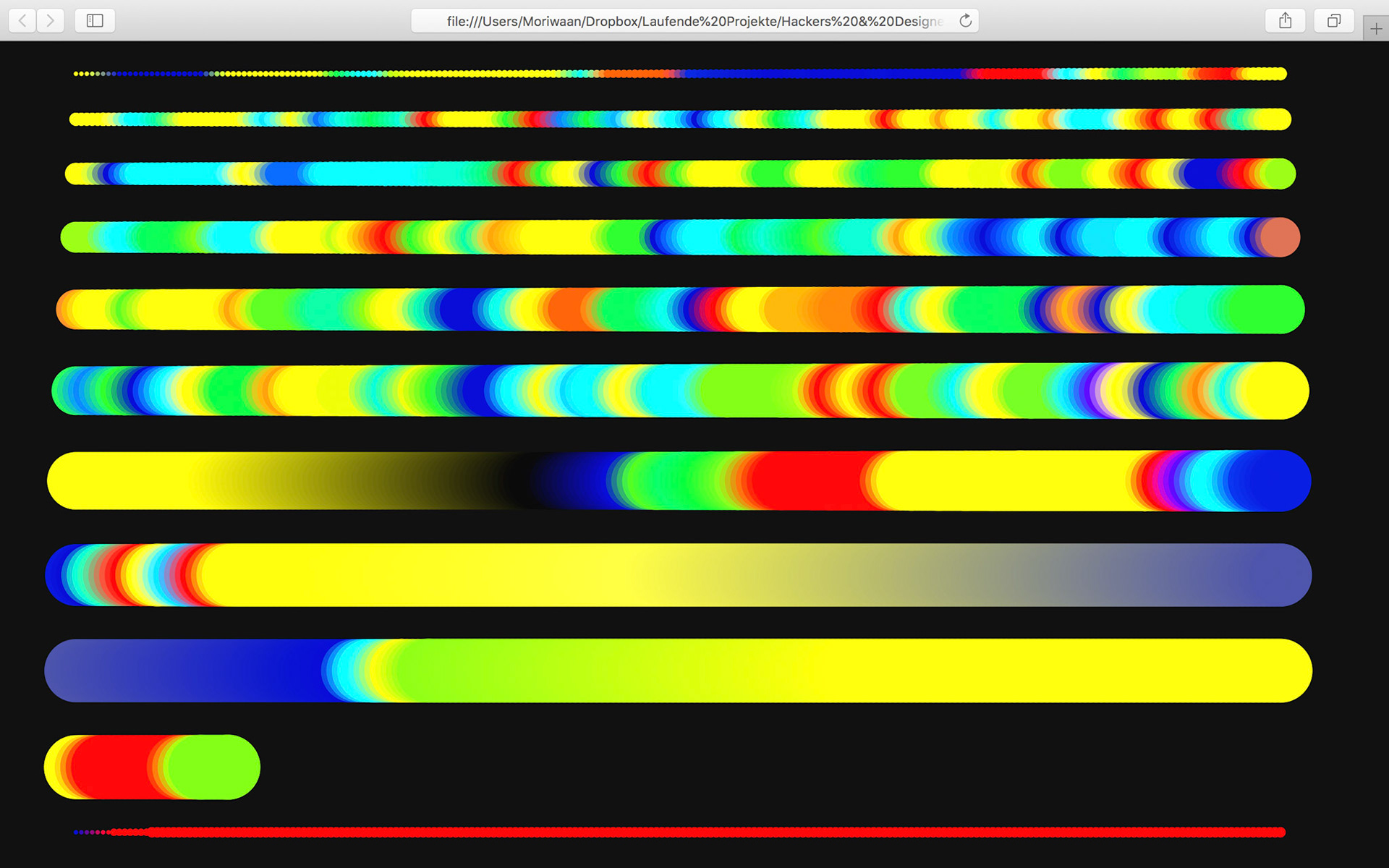The image size is (1389, 868).
Task: Click the thin red dotted bar at bottom
Action: pos(679,832)
